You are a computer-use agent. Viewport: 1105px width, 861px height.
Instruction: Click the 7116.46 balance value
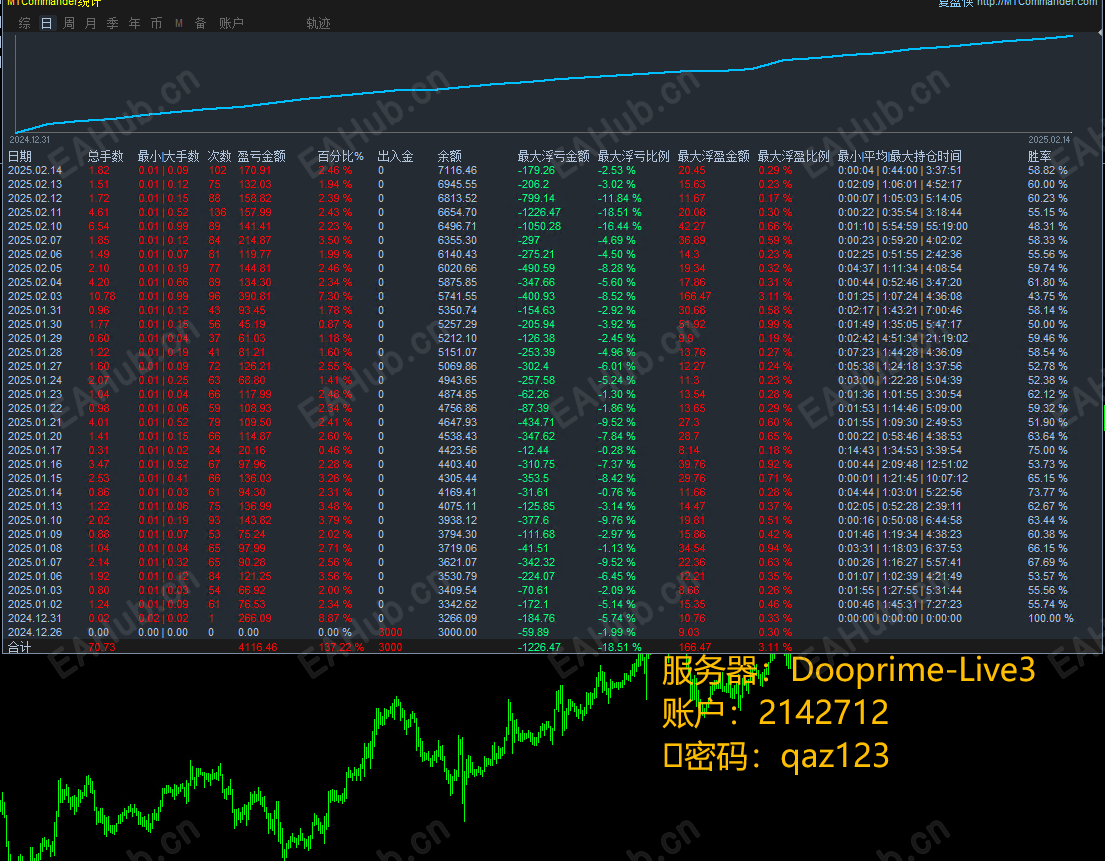pos(457,170)
